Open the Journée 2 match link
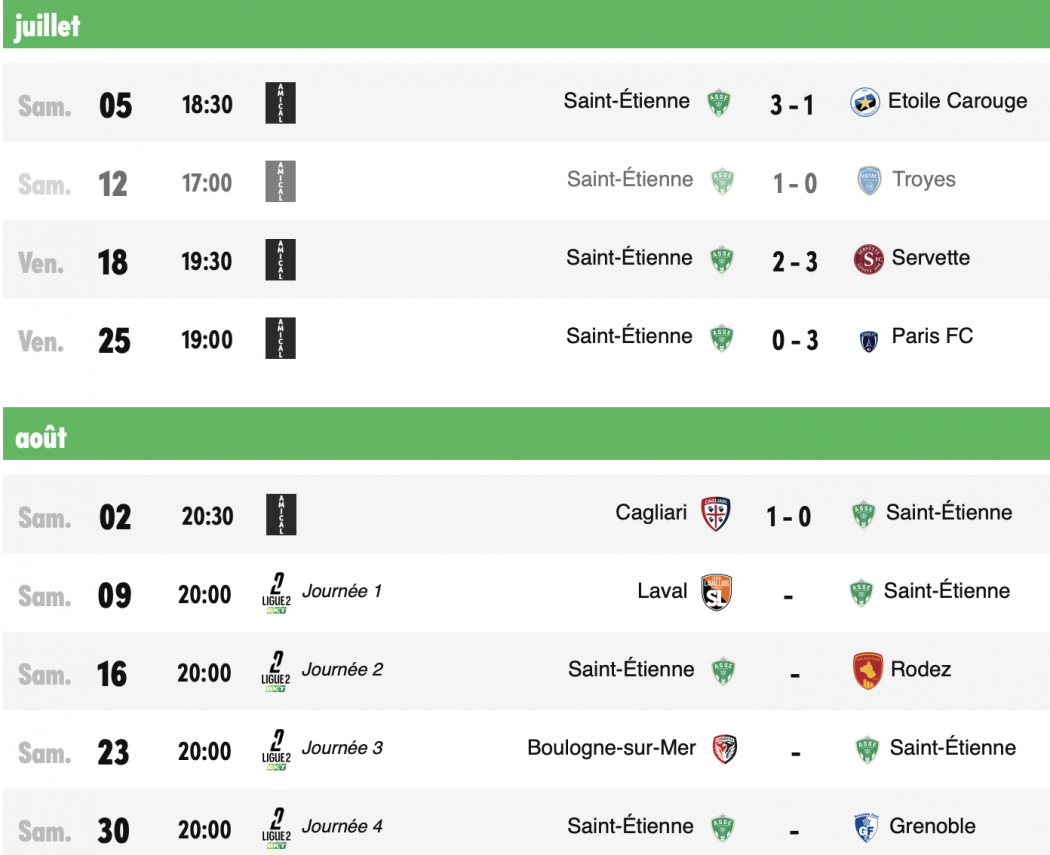 [342, 670]
